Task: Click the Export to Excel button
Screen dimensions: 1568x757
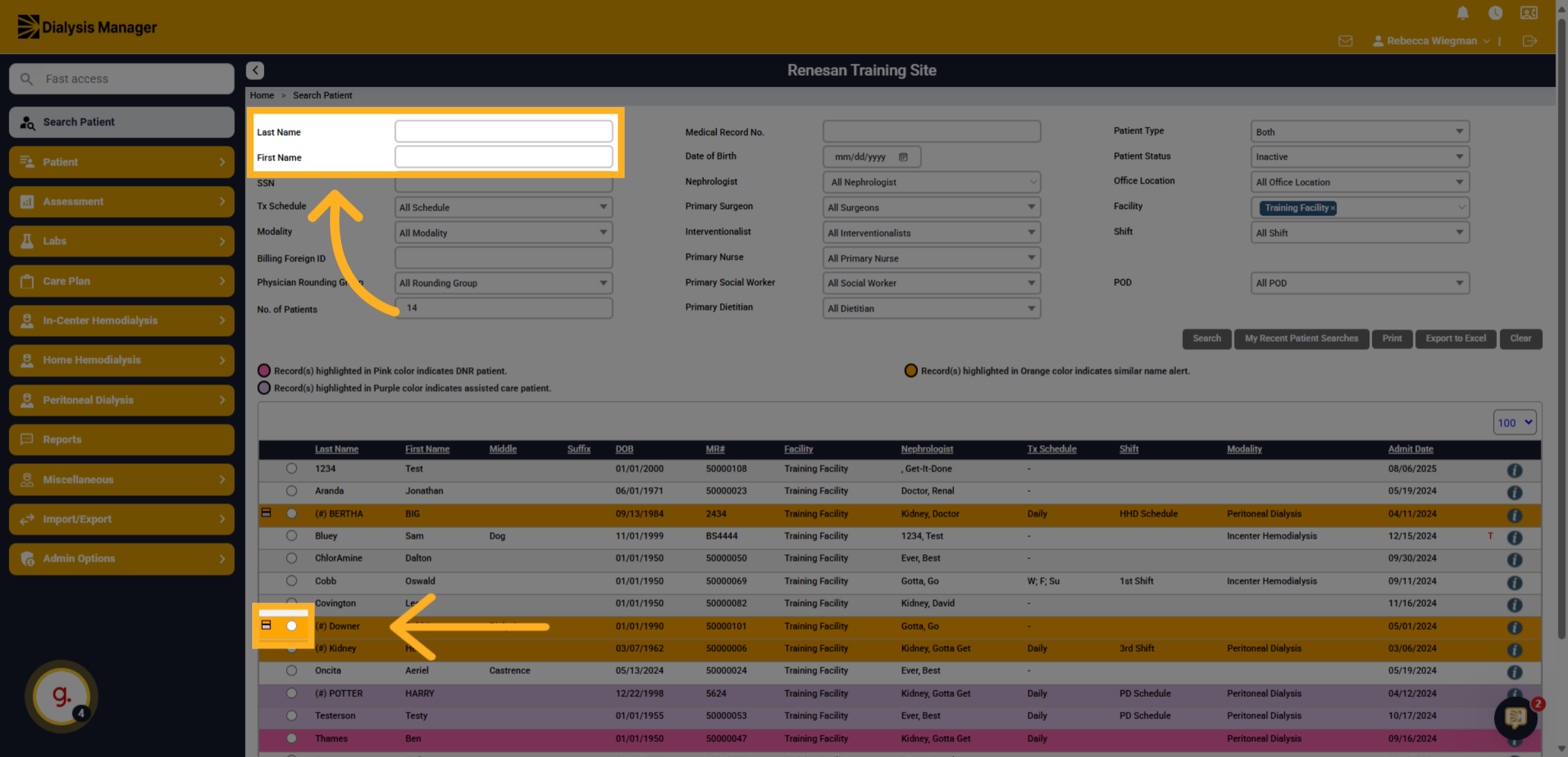Action: [1456, 338]
